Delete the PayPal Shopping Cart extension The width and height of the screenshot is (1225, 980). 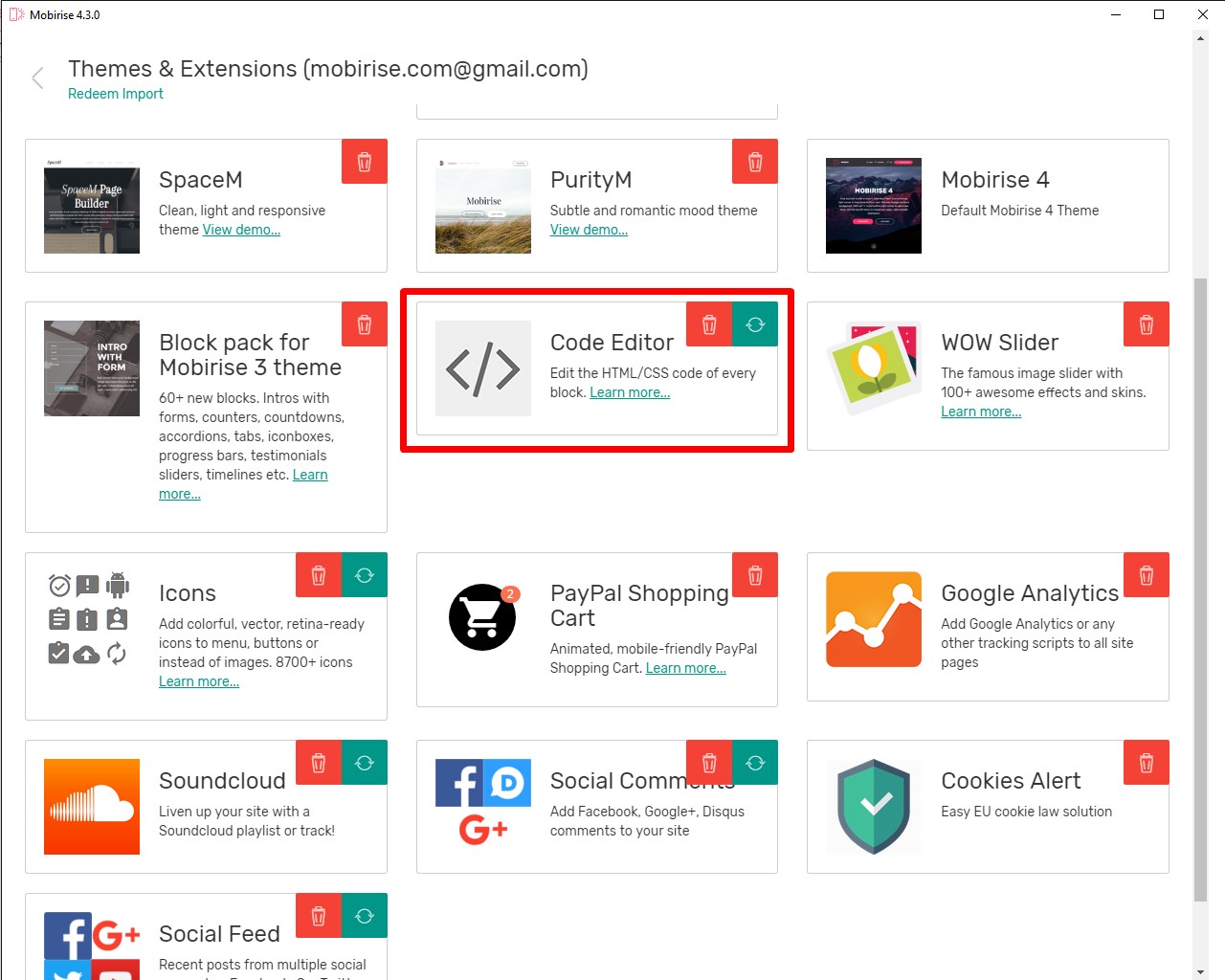755,575
